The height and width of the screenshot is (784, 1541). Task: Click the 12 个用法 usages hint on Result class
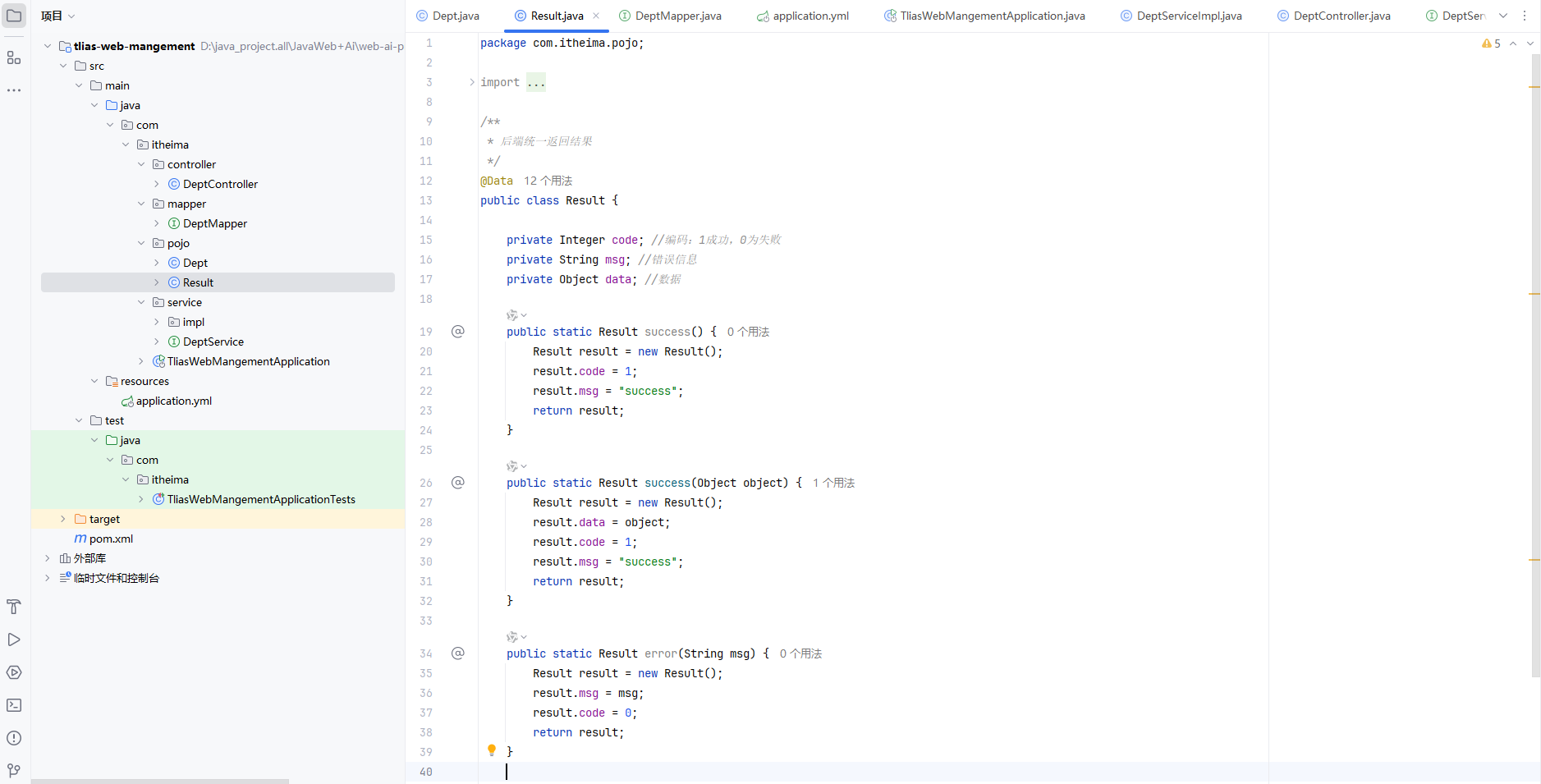[548, 181]
